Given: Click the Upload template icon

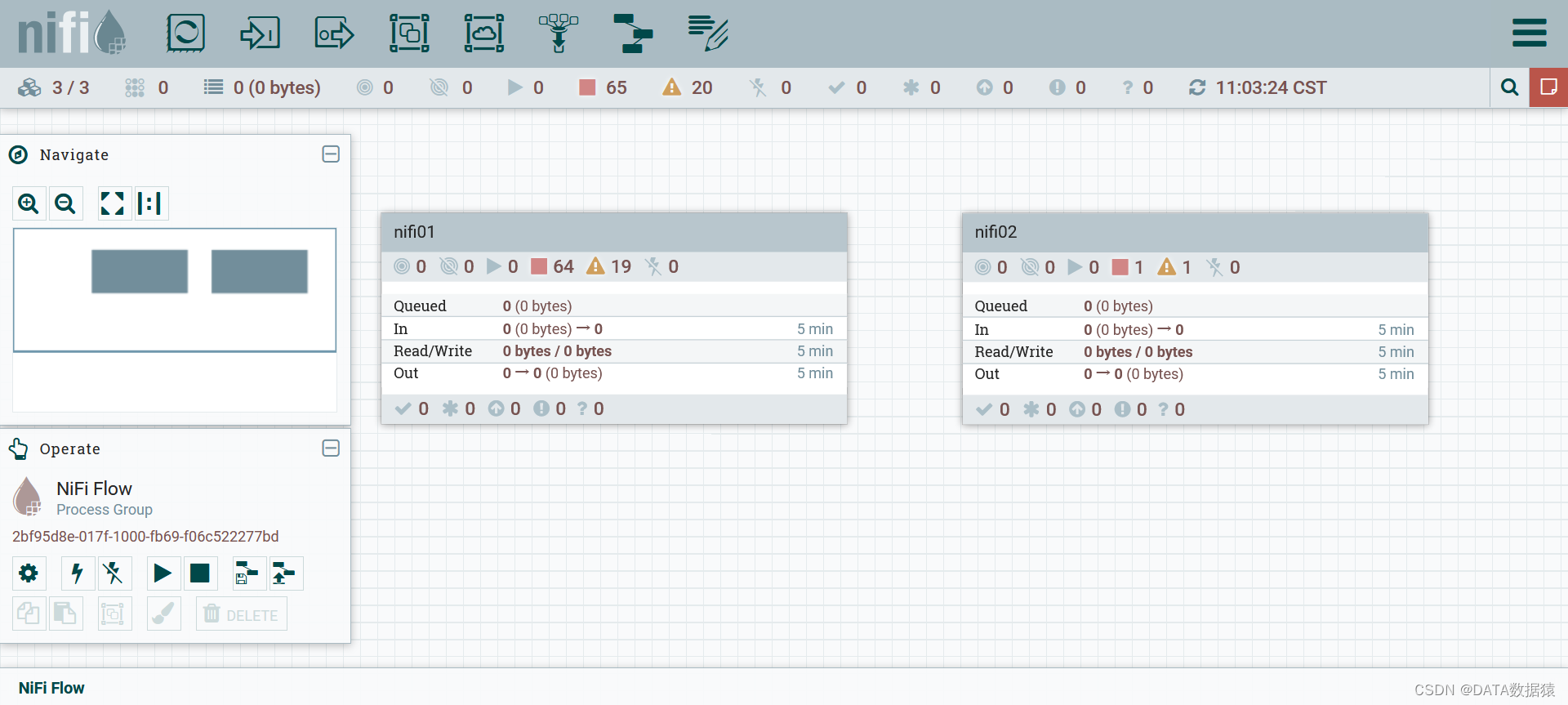Looking at the screenshot, I should 287,573.
